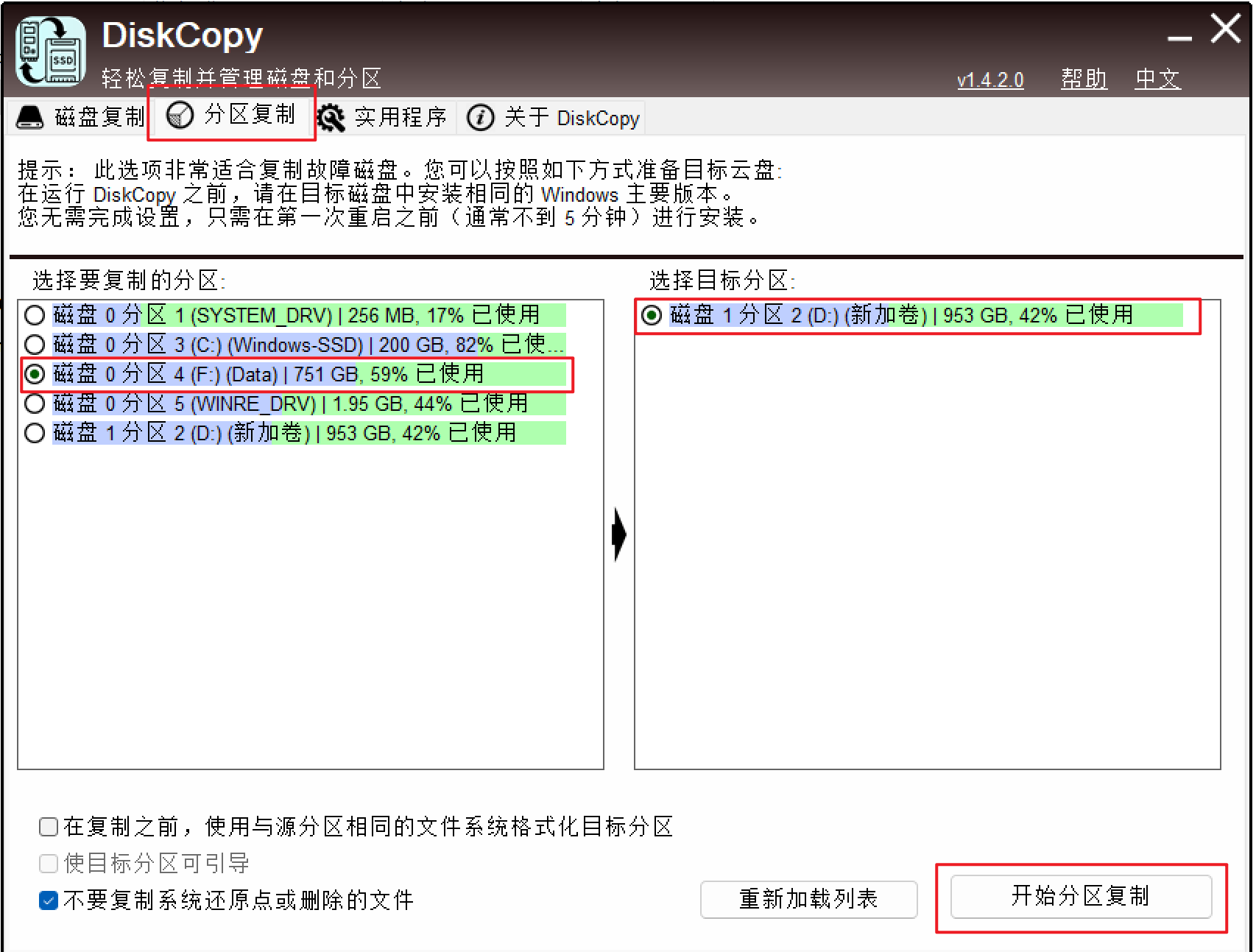This screenshot has width=1256, height=952.
Task: Click the partition copy pie icon
Action: [x=180, y=115]
